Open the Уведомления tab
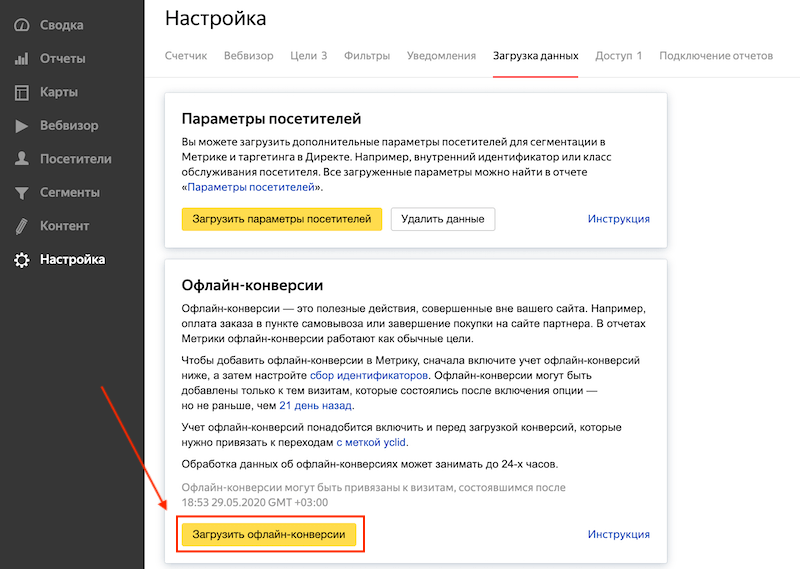This screenshot has width=800, height=569. (x=441, y=56)
